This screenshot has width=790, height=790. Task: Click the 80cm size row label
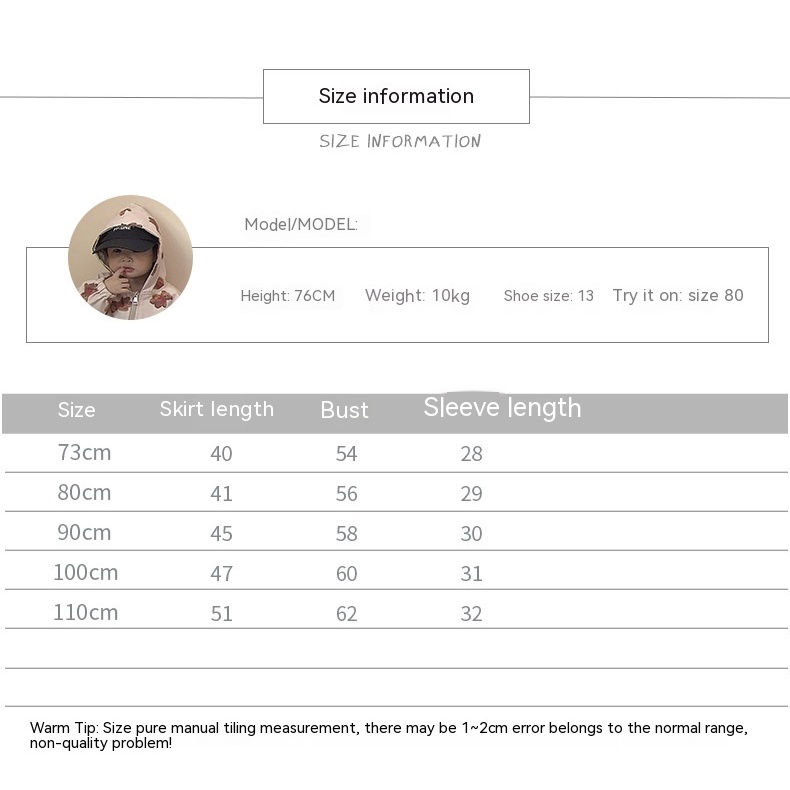pyautogui.click(x=84, y=492)
